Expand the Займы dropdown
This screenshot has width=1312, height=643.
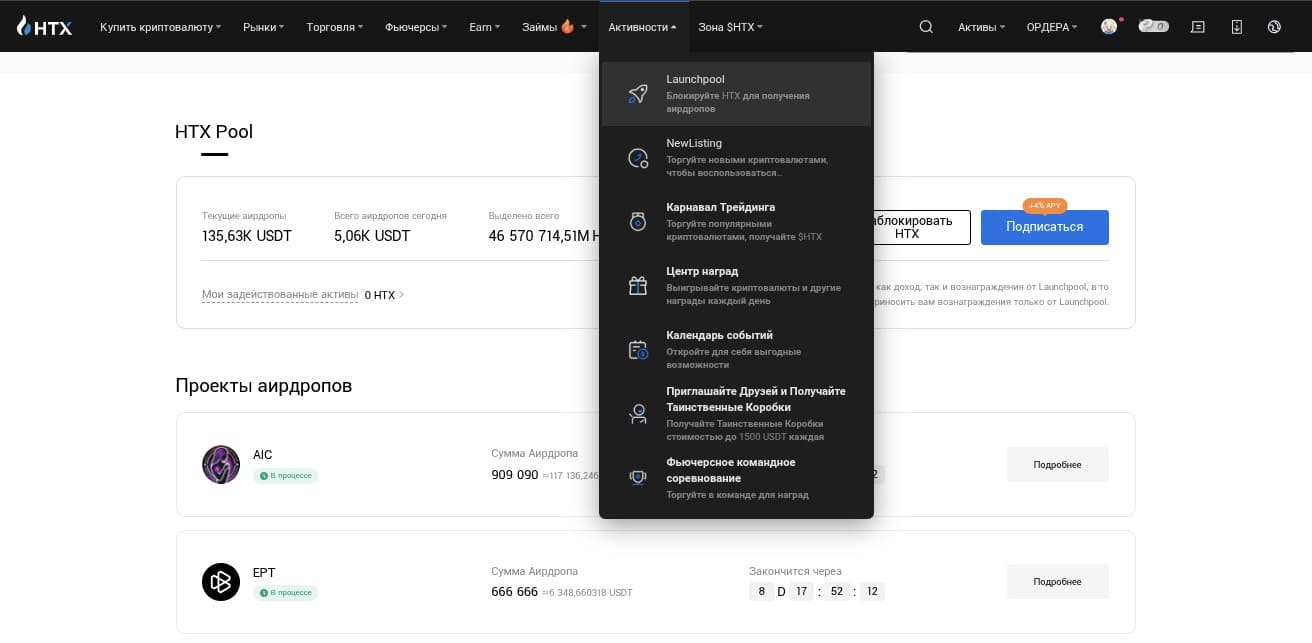tap(554, 27)
